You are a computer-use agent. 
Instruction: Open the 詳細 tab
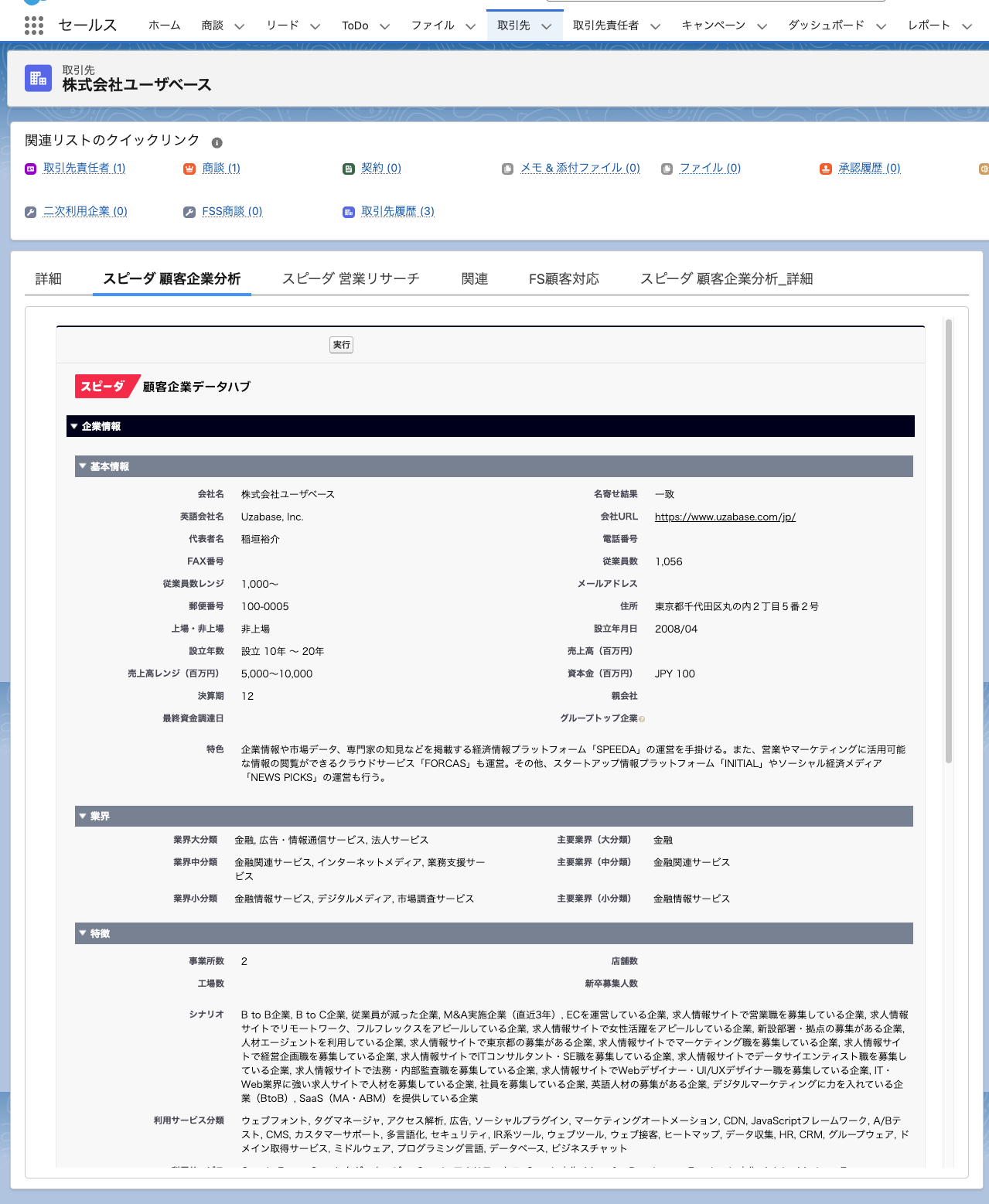coord(49,278)
